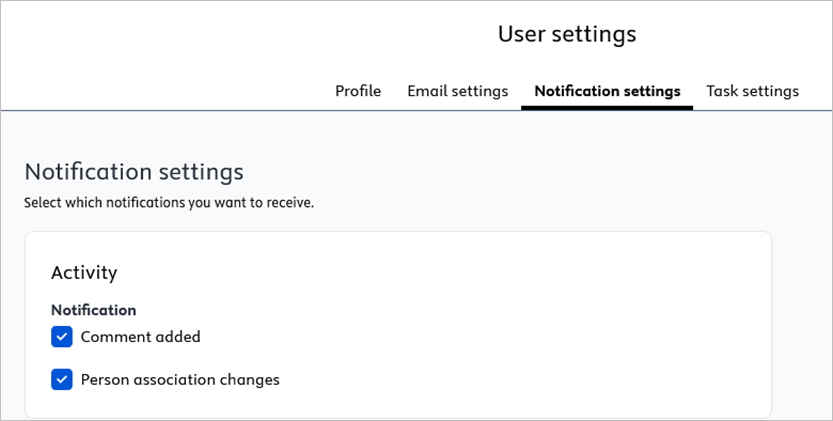Go to the Task settings tab
833x421 pixels.
pos(752,91)
